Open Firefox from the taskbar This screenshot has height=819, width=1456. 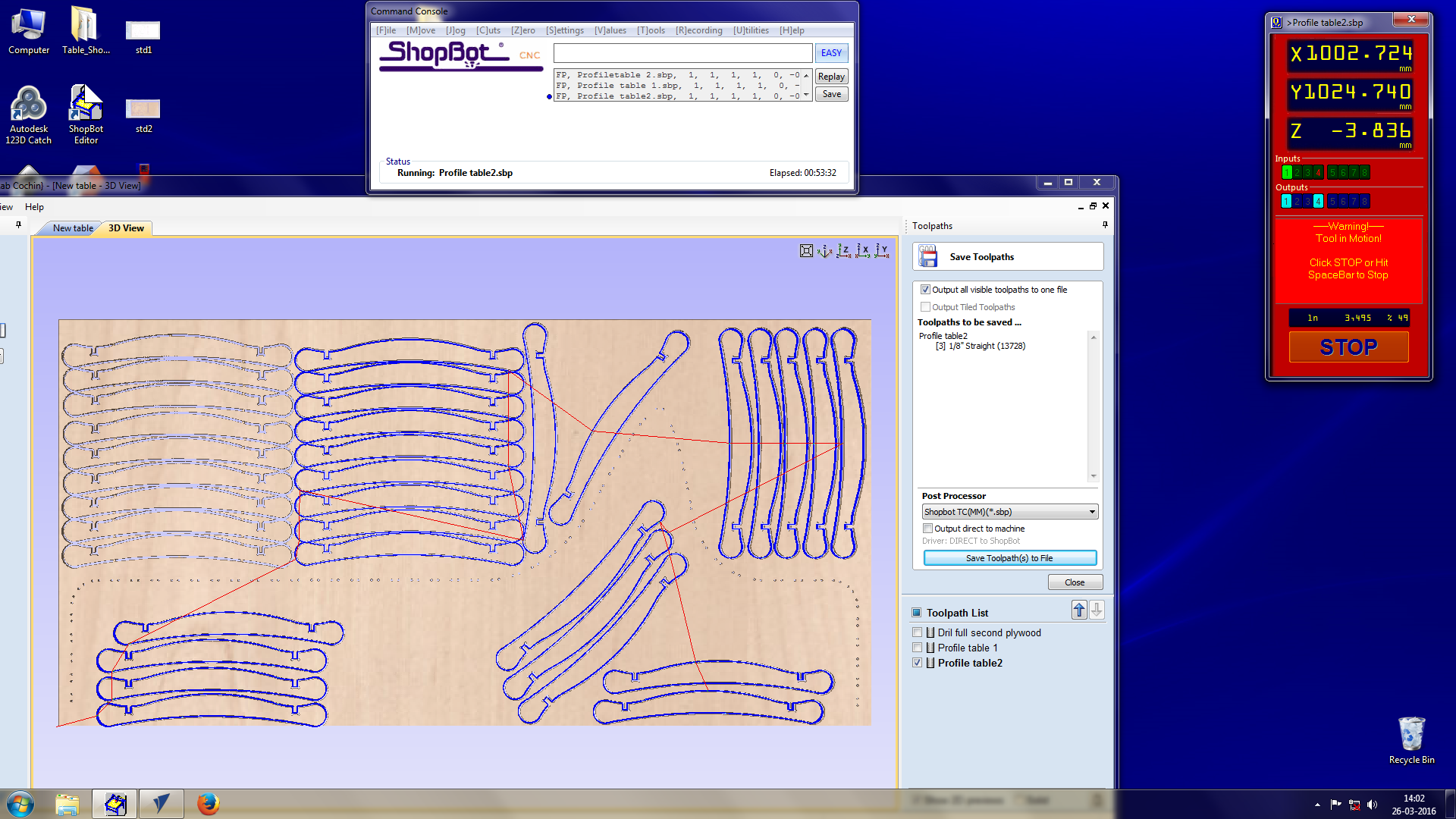point(208,804)
